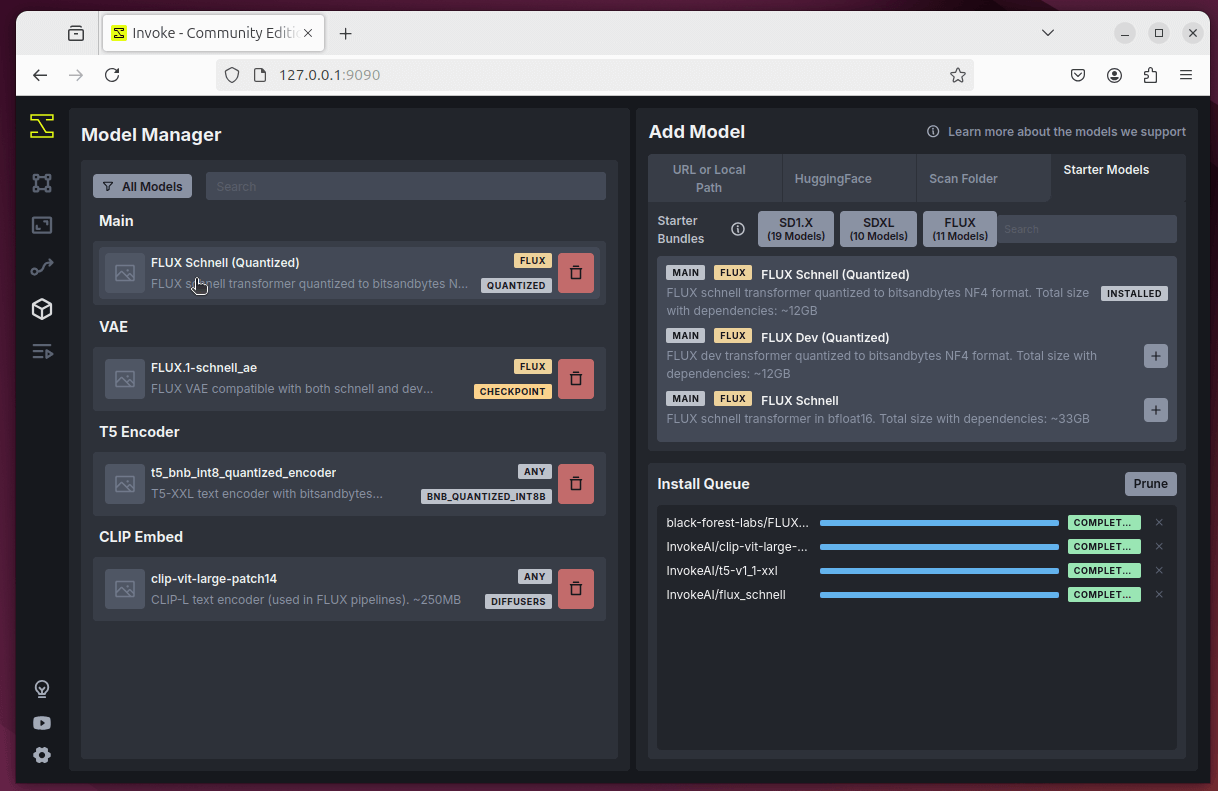Viewport: 1218px width, 791px height.
Task: Open the Queue sidebar icon
Action: (x=41, y=351)
